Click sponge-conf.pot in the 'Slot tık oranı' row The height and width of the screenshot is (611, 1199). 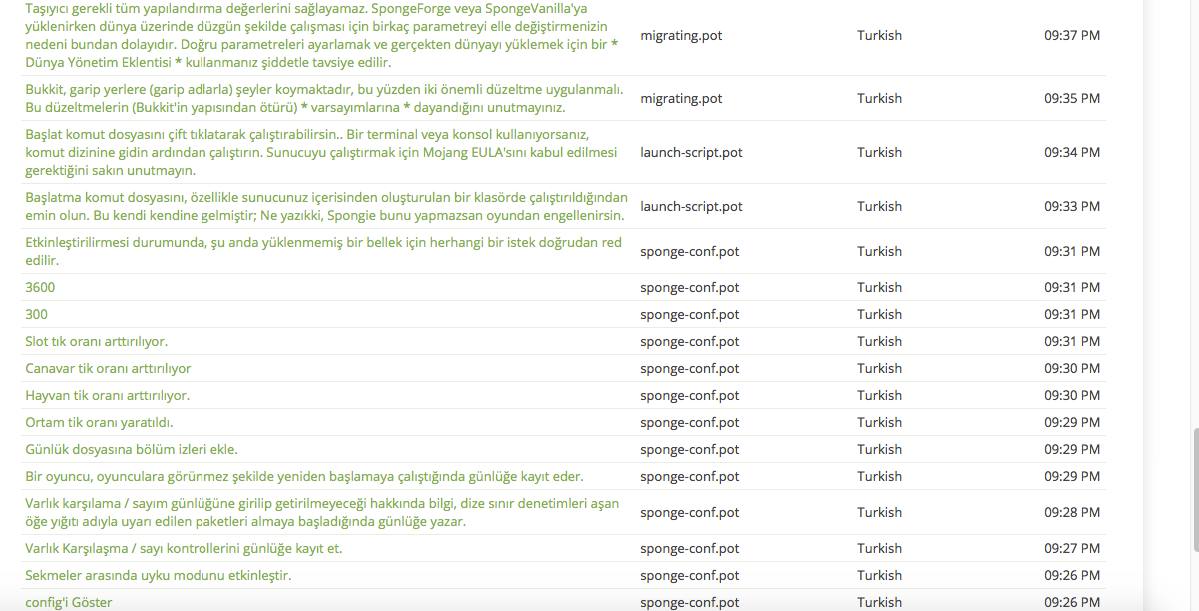690,341
